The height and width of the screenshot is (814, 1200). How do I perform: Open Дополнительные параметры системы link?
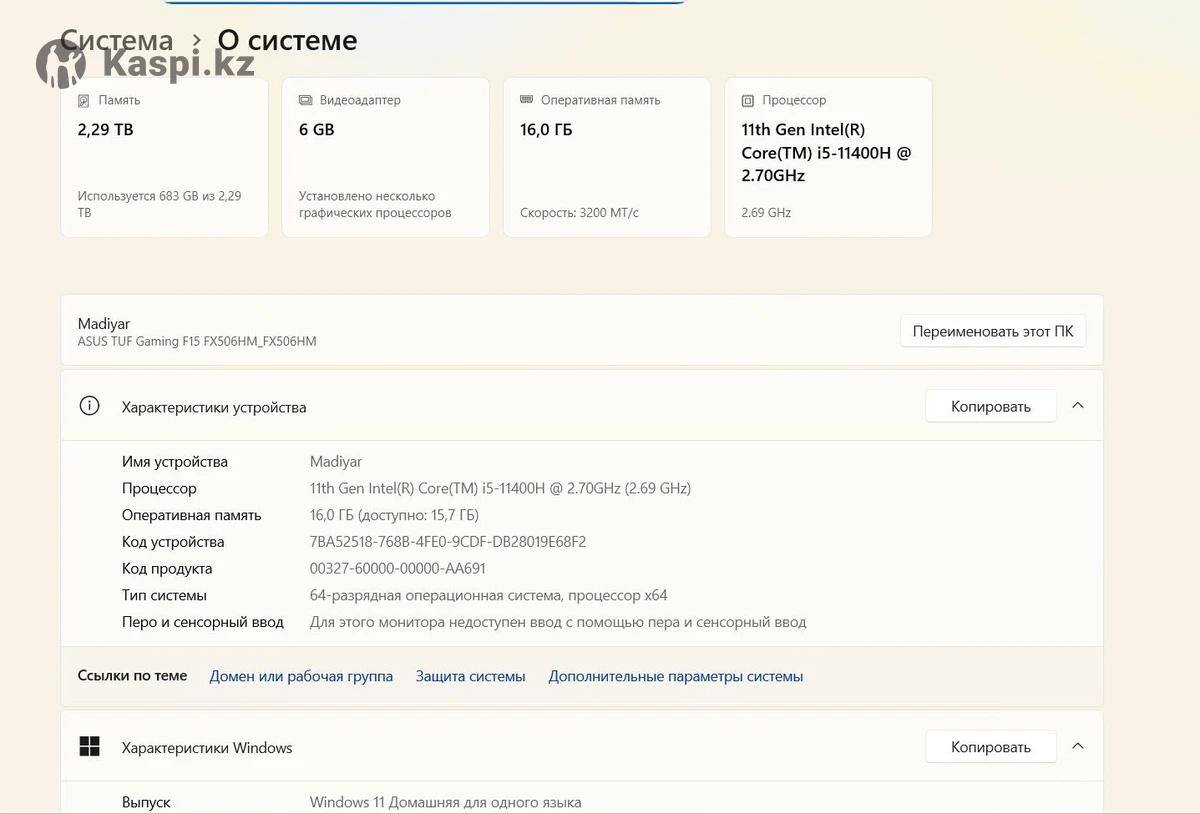coord(675,676)
